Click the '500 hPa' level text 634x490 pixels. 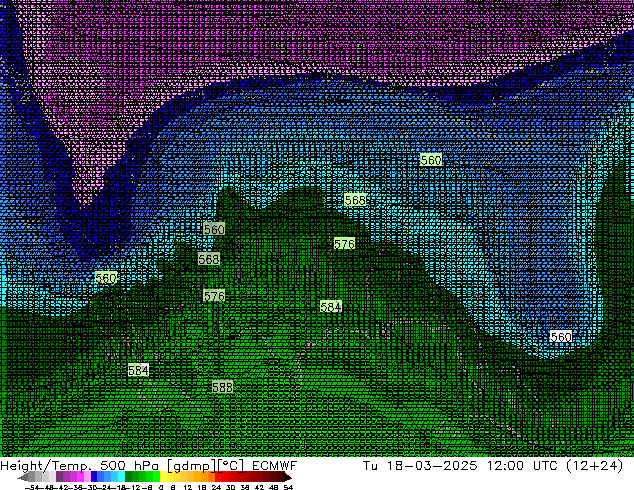pyautogui.click(x=129, y=466)
